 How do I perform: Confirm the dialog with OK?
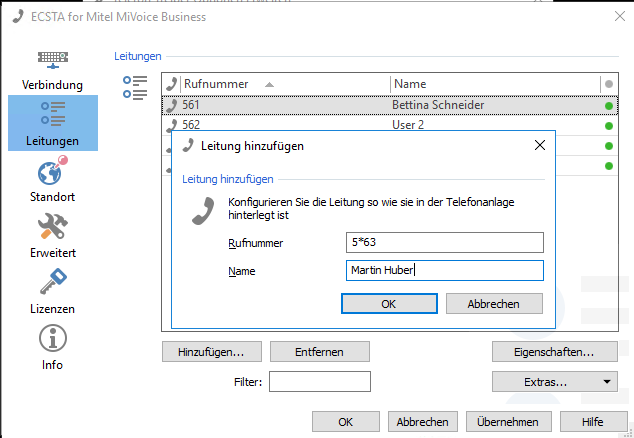pyautogui.click(x=388, y=303)
